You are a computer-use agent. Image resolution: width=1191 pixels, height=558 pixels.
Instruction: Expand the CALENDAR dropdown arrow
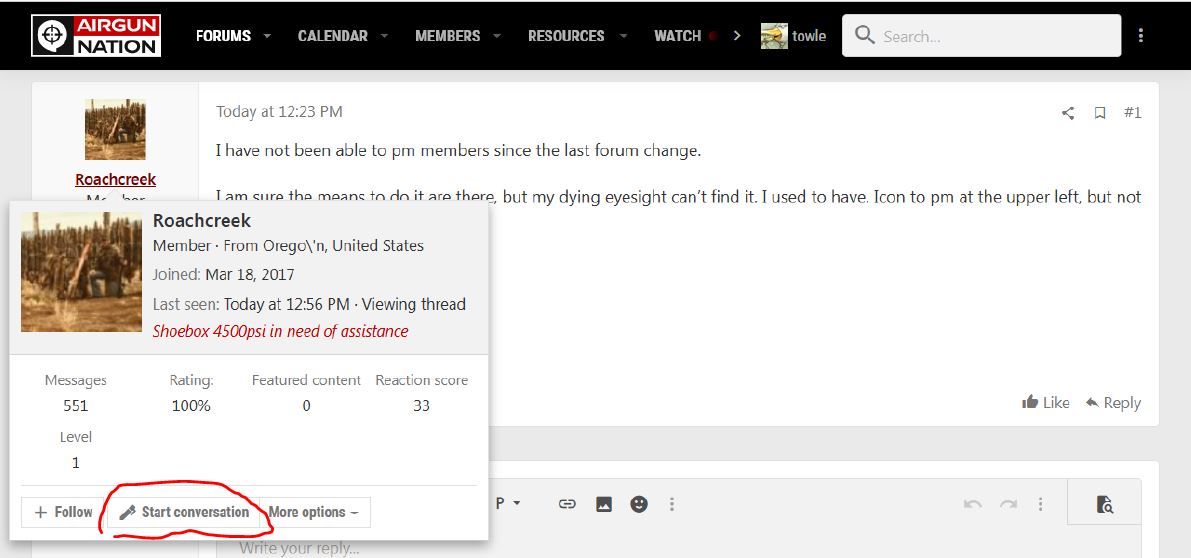point(384,36)
